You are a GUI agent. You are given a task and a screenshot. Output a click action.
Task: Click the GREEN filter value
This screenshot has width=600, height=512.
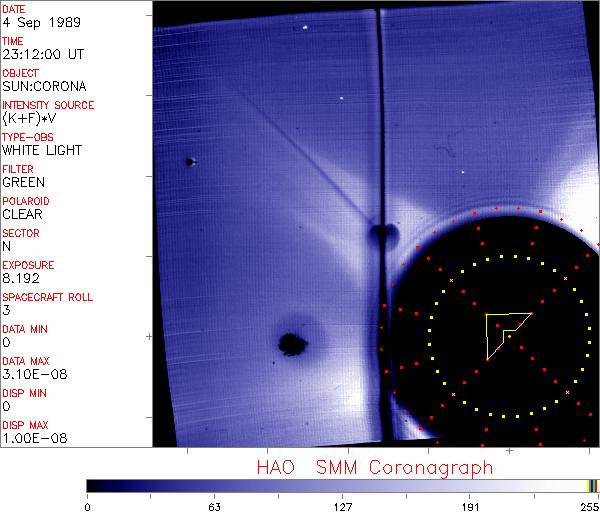click(23, 183)
